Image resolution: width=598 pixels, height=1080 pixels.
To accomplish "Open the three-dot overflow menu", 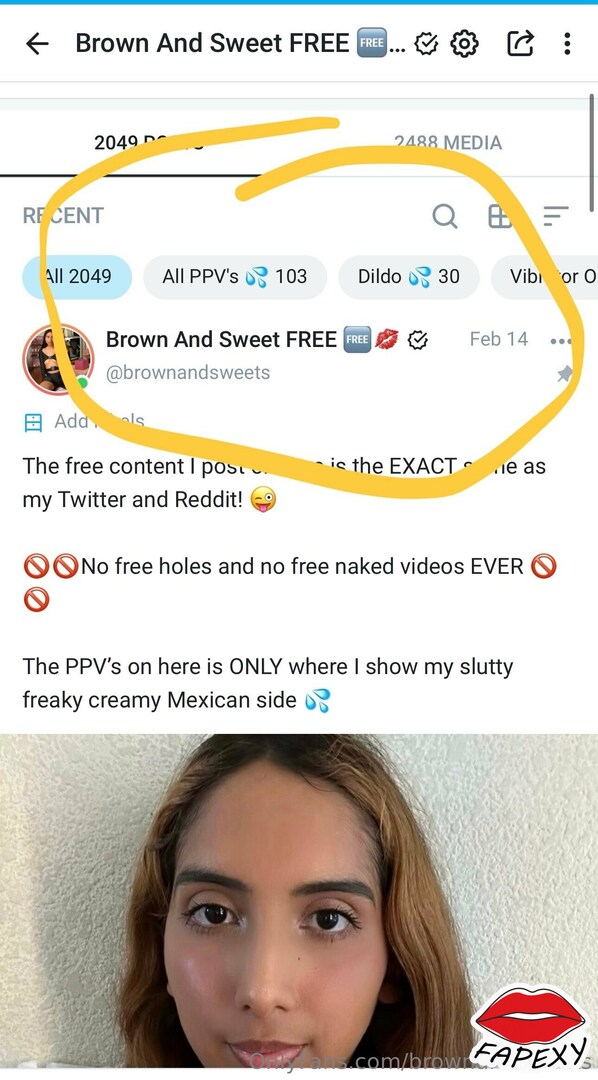I will pyautogui.click(x=567, y=43).
